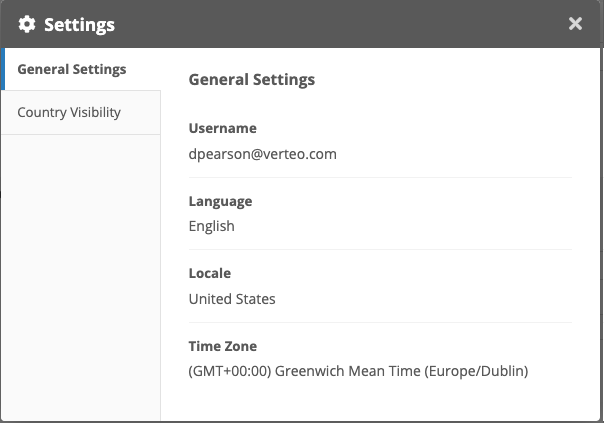Close the Settings dialog with the X
Viewport: 604px width, 423px height.
[575, 24]
